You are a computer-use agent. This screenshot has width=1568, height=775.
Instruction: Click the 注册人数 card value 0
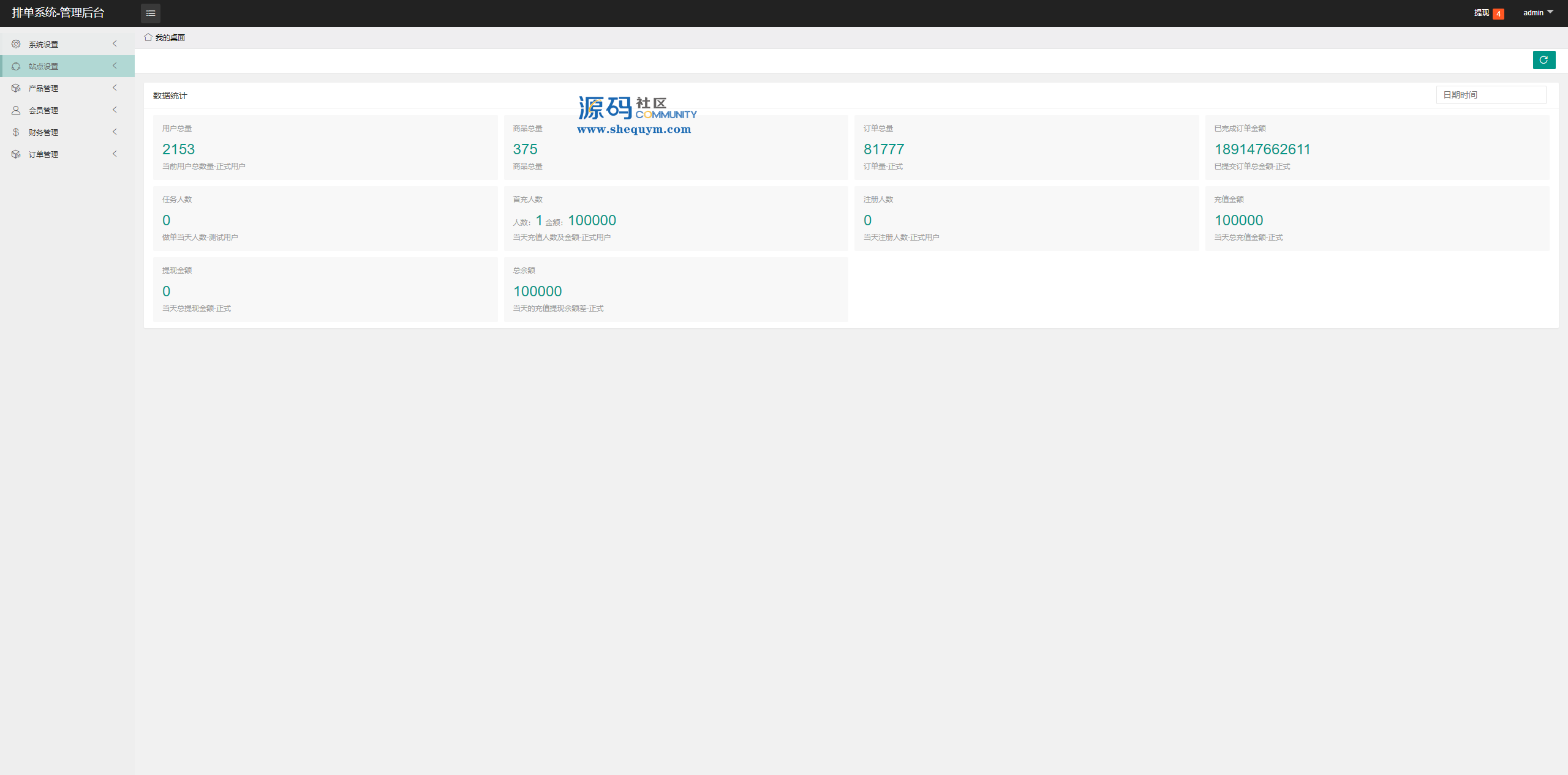(x=867, y=220)
